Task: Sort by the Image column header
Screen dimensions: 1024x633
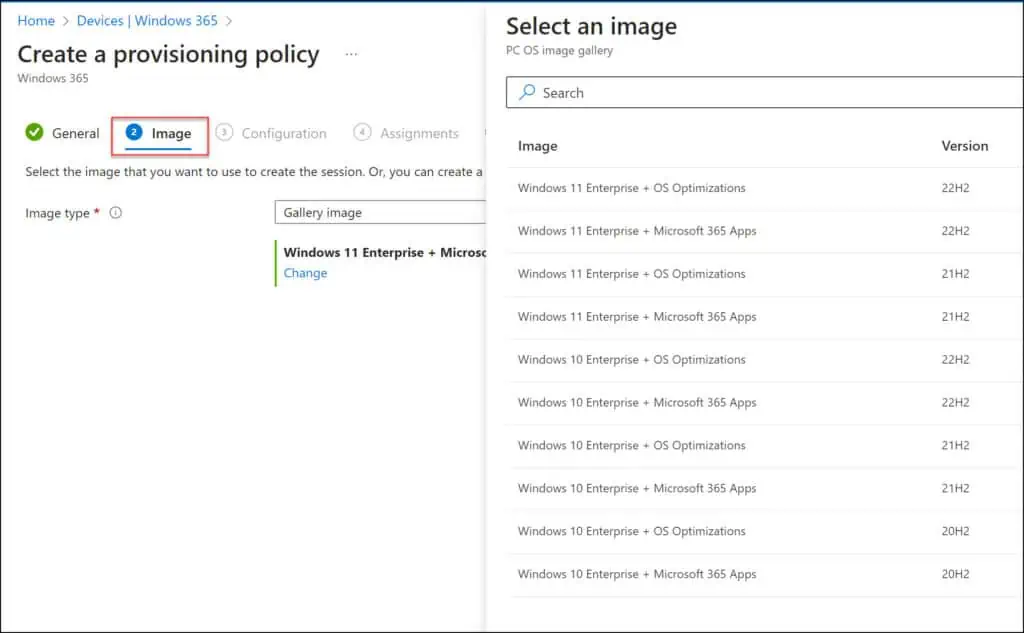Action: [x=537, y=146]
